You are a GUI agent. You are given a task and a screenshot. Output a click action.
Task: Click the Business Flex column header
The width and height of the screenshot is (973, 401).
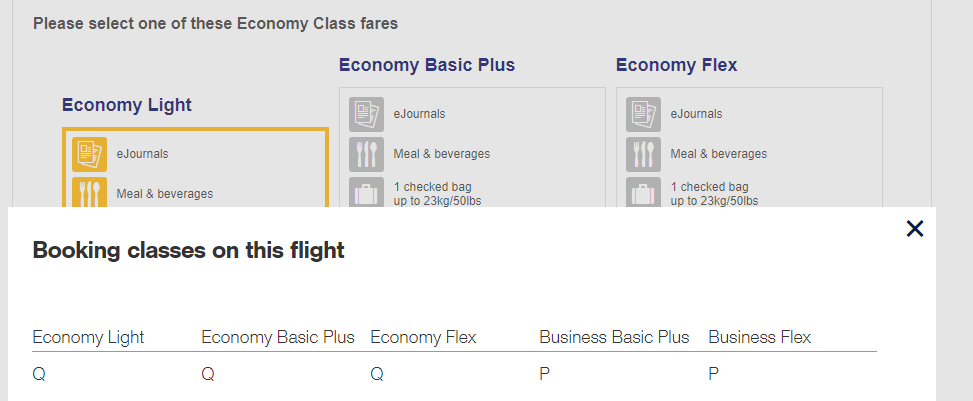[x=759, y=337]
